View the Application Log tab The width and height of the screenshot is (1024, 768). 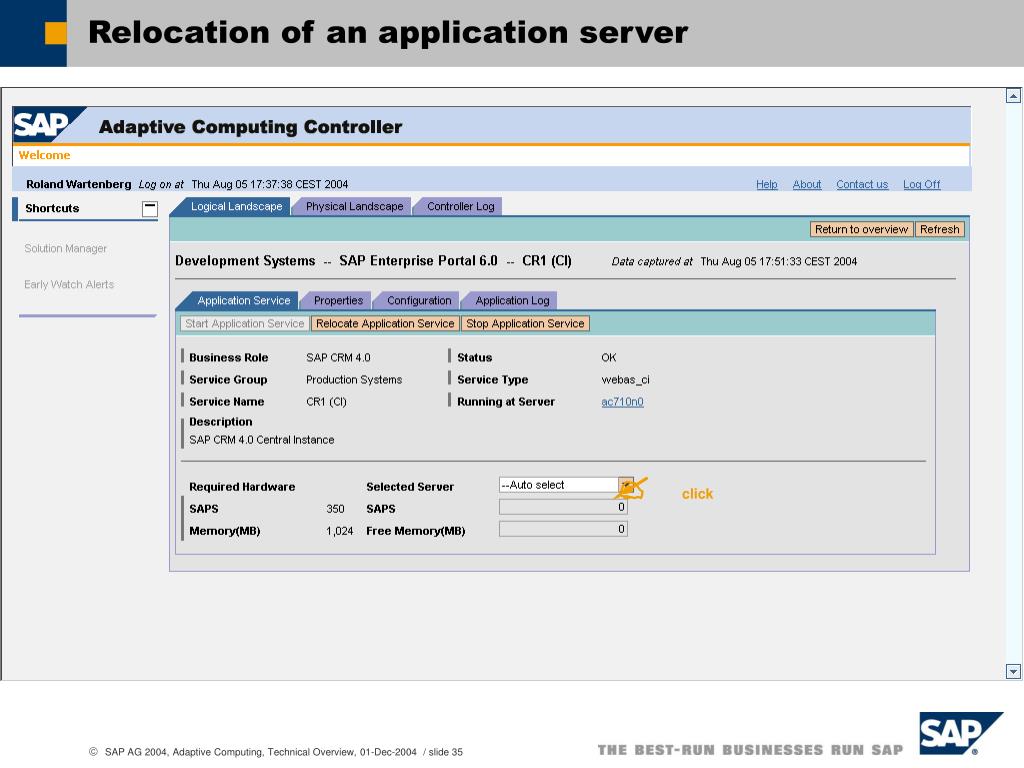pos(512,300)
